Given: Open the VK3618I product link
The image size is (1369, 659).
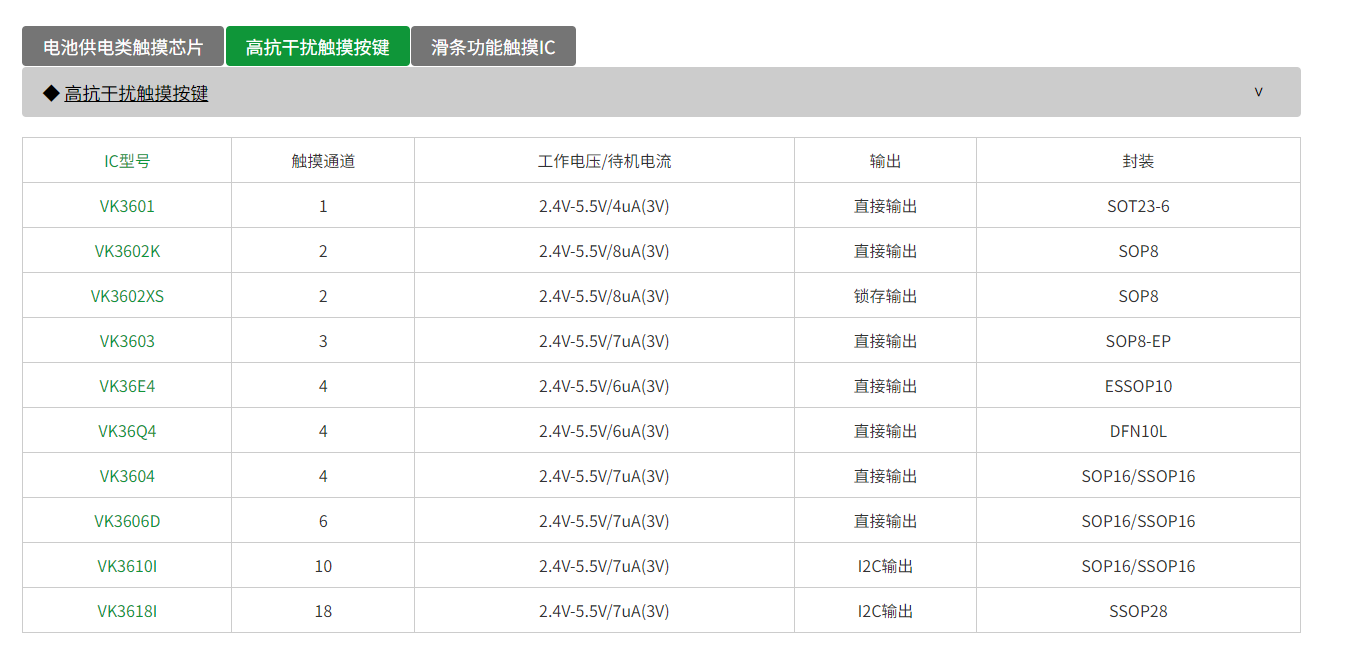Looking at the screenshot, I should pyautogui.click(x=127, y=611).
